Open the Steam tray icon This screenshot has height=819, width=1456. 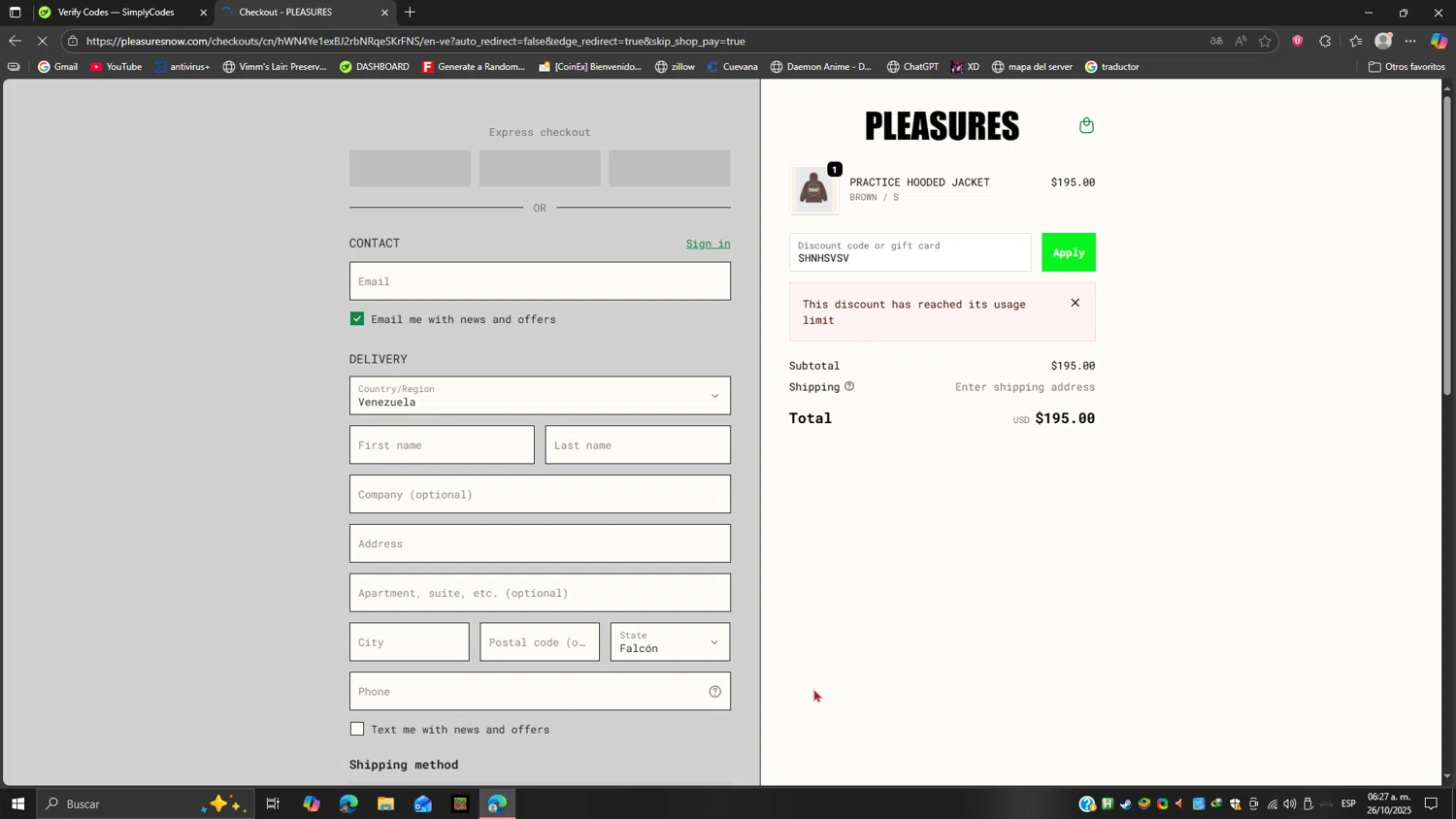tap(1125, 803)
